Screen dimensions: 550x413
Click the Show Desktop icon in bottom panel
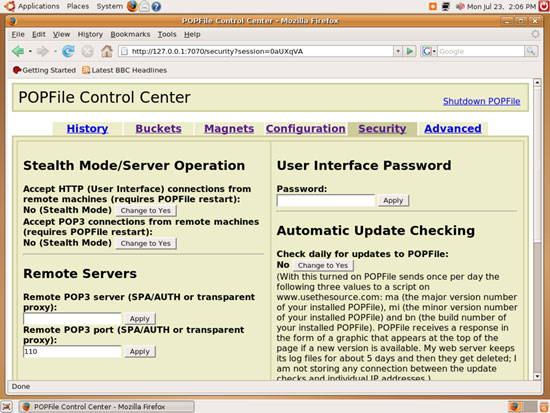pos(6,407)
